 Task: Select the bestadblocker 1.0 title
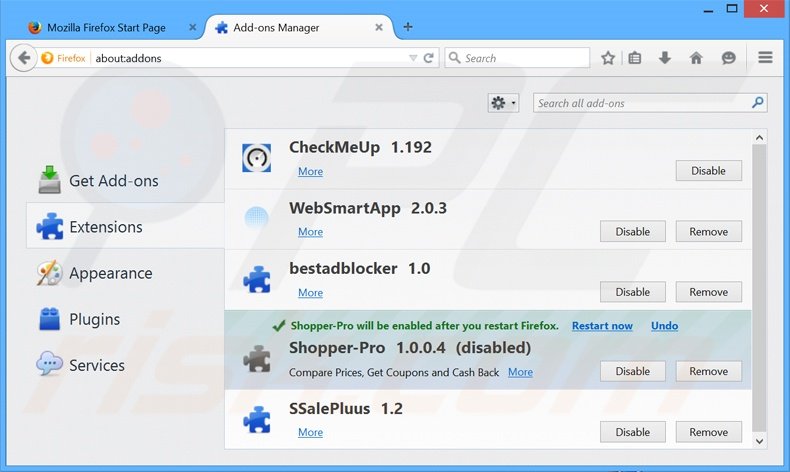click(360, 268)
